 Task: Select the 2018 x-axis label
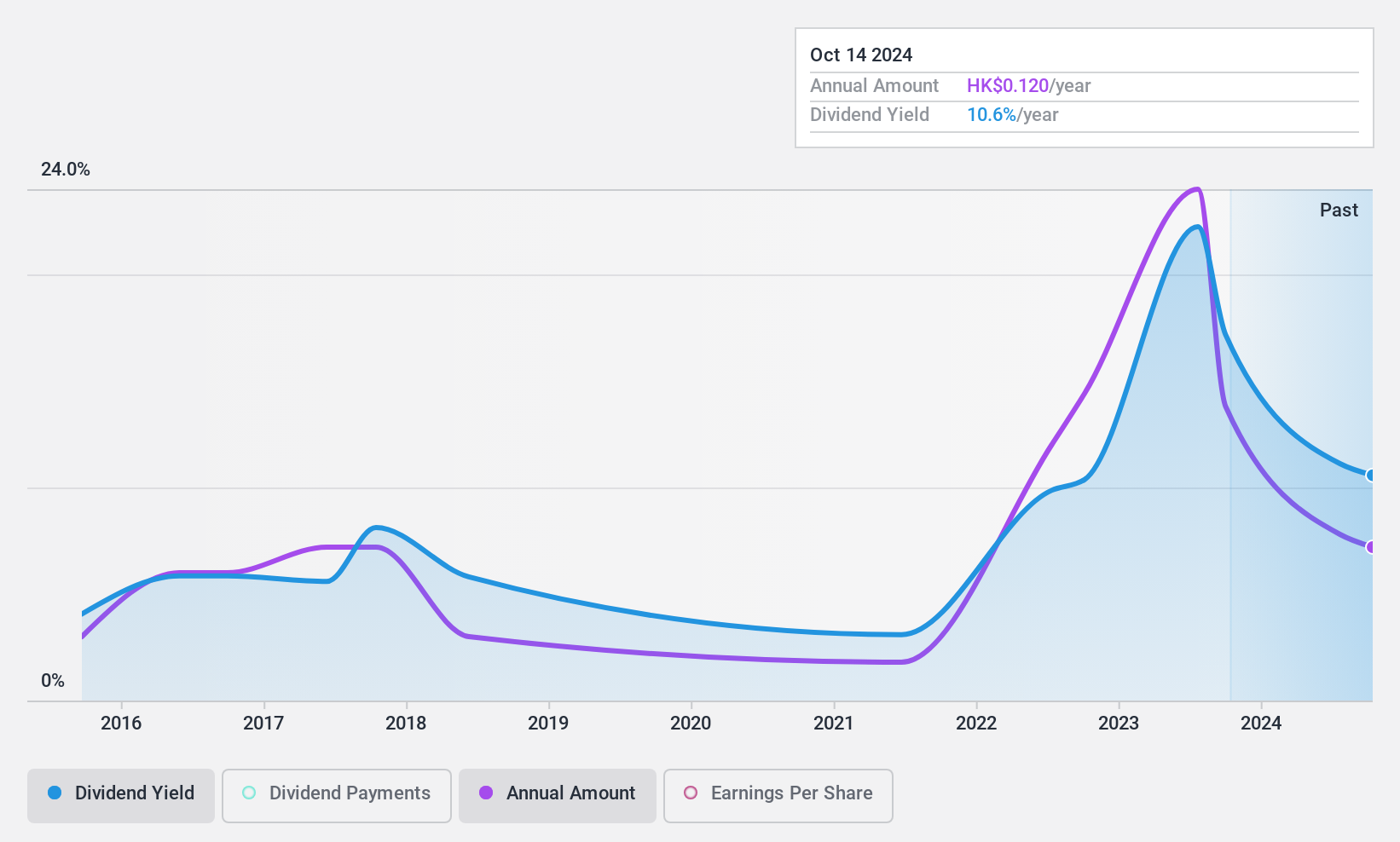[406, 724]
